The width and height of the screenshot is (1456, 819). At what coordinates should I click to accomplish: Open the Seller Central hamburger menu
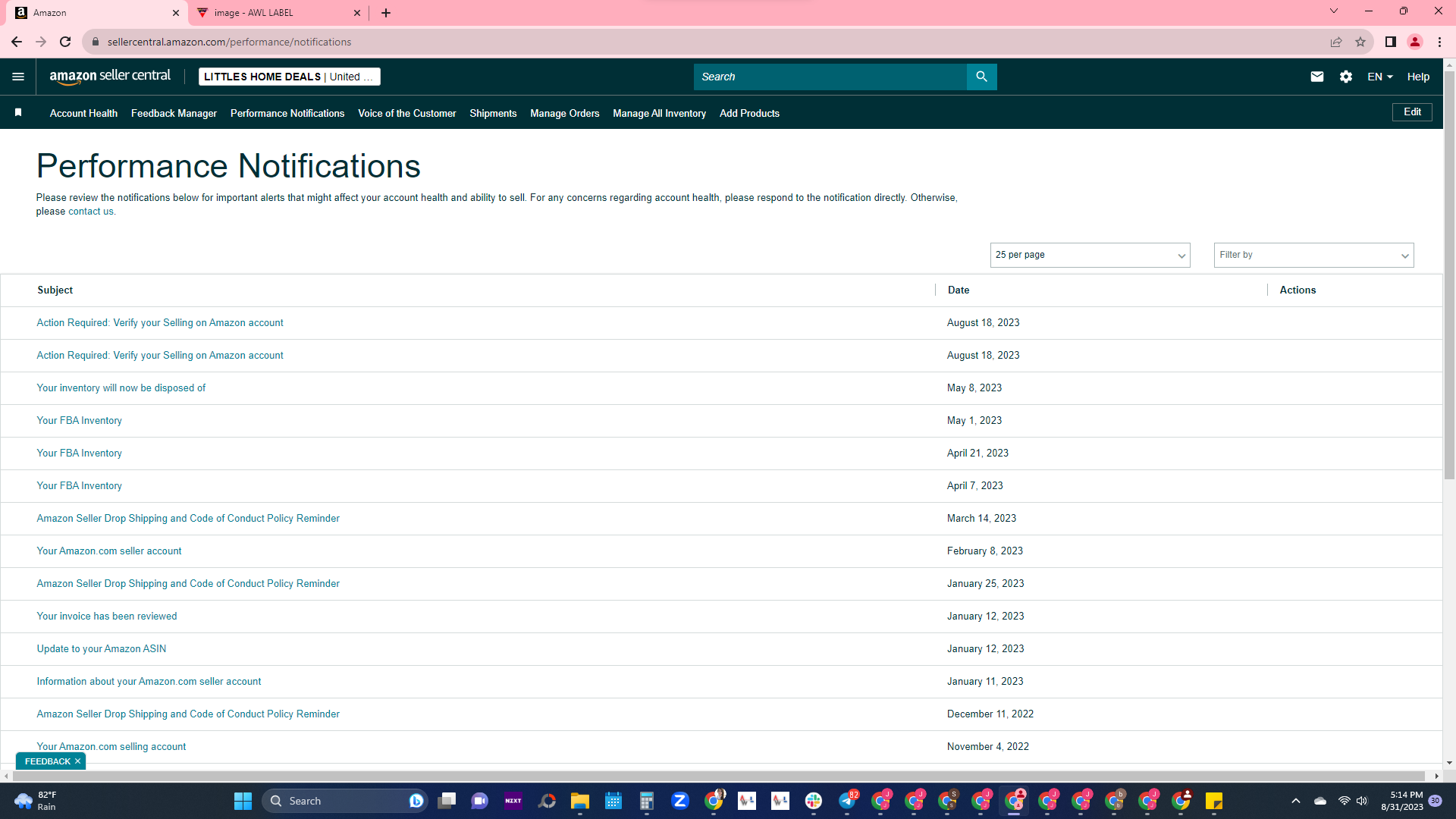(18, 77)
